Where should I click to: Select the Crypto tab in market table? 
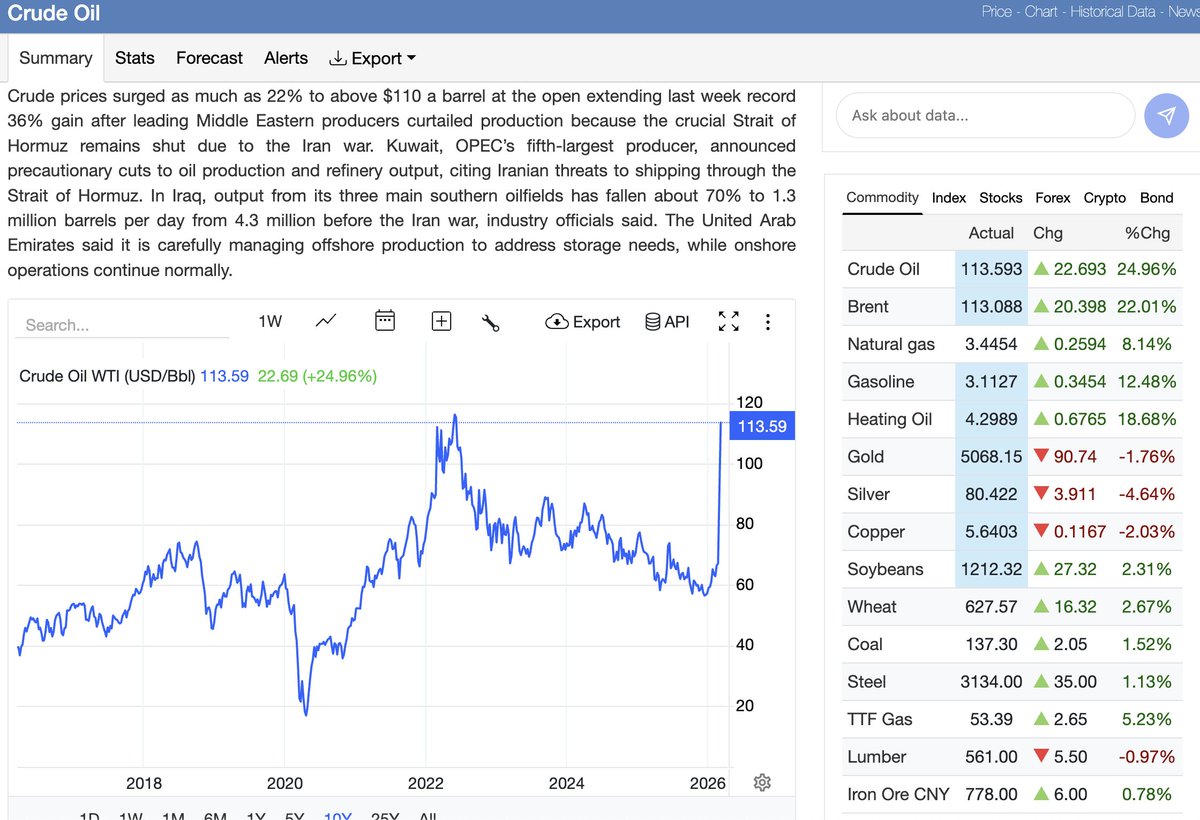(x=1105, y=198)
